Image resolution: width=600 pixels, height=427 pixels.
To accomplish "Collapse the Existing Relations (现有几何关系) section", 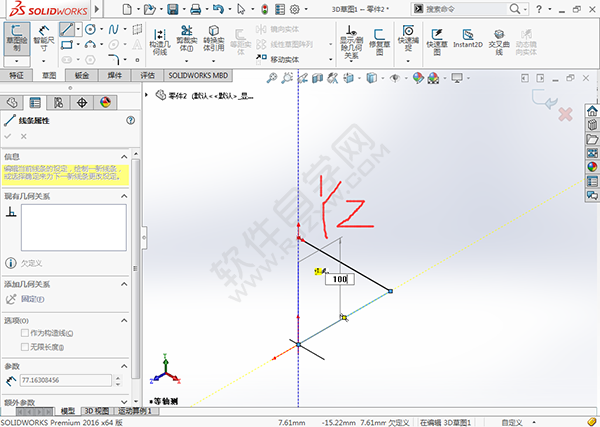I will 124,196.
